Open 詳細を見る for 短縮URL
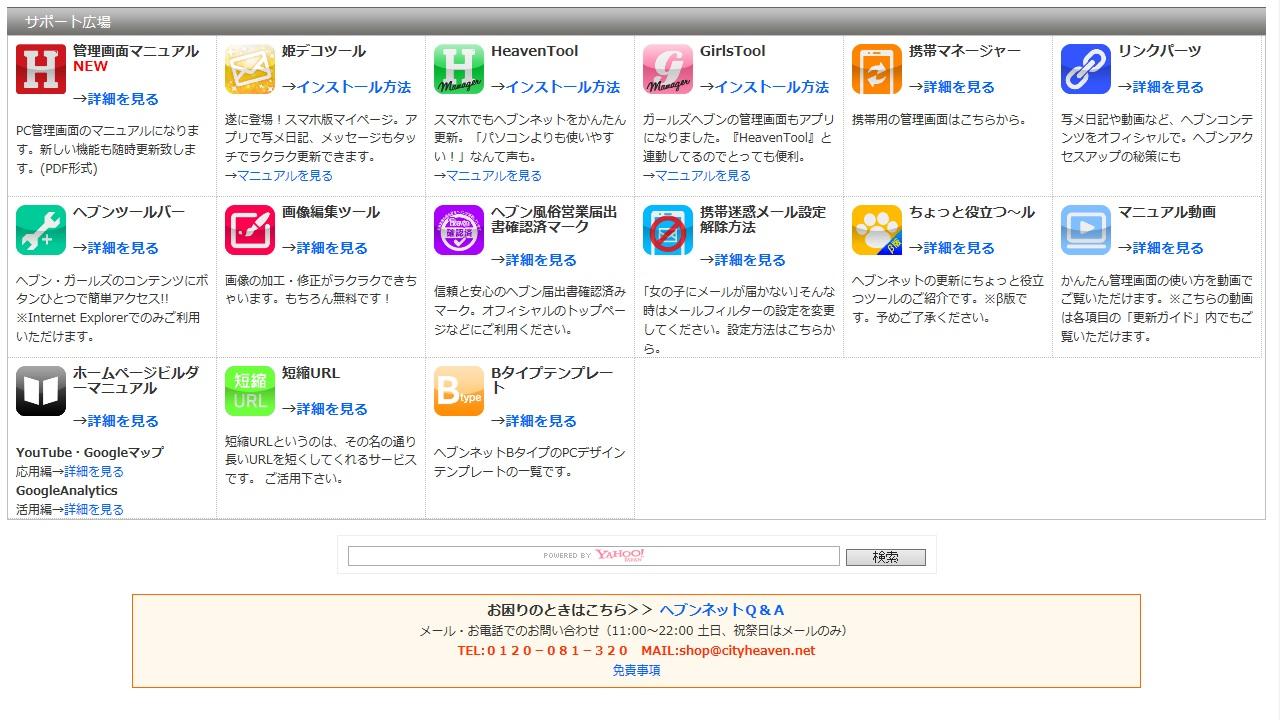This screenshot has height=720, width=1280. coord(332,409)
